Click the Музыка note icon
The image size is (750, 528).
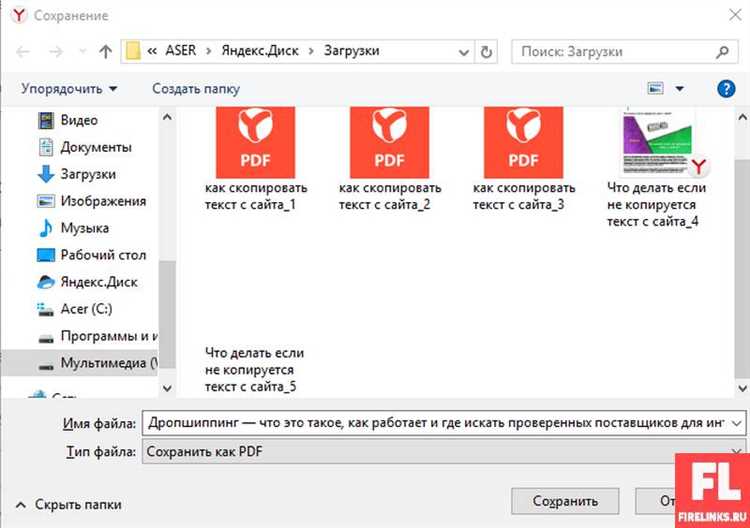(46, 228)
